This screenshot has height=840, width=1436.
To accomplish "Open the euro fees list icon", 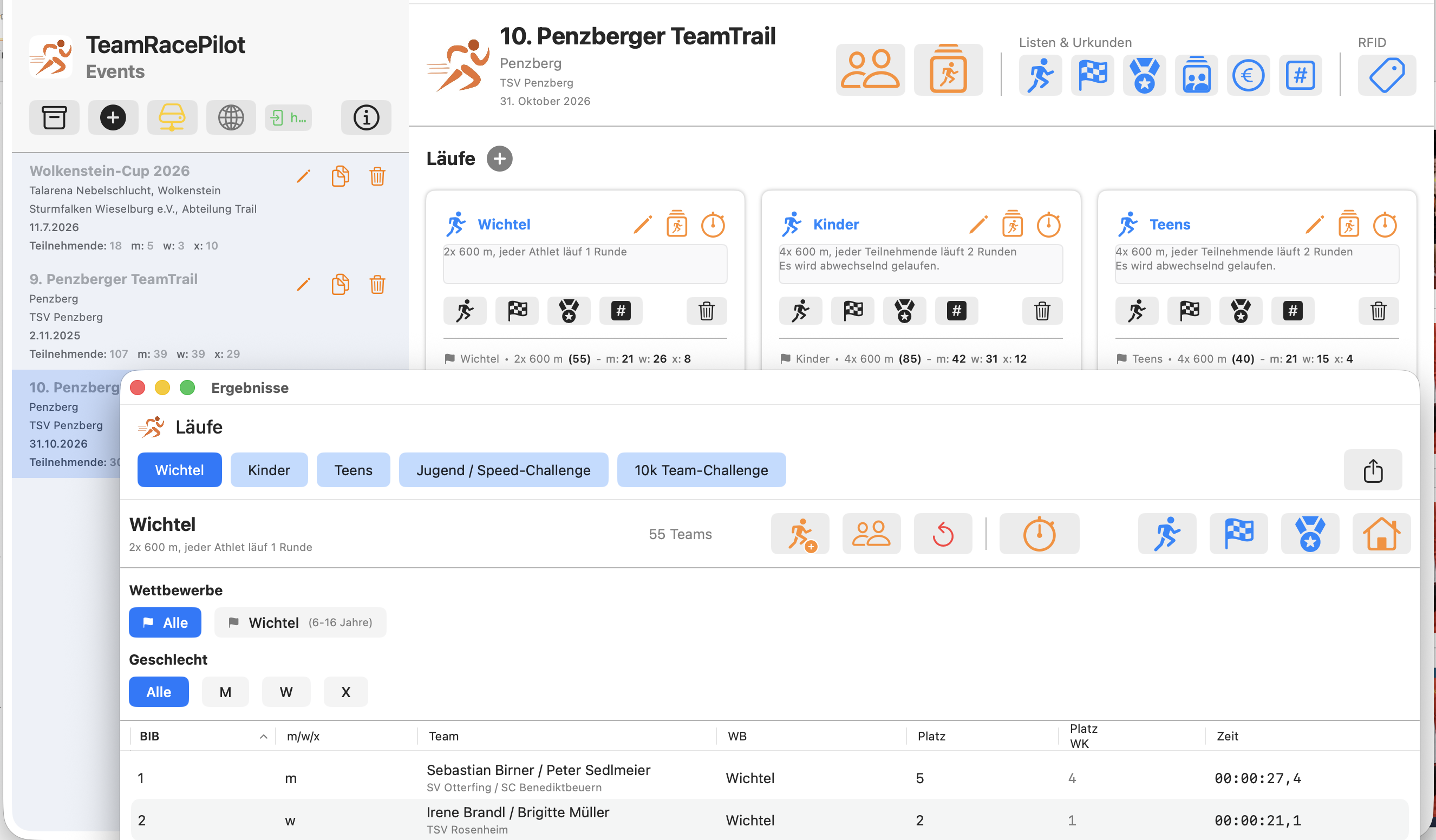I will (x=1248, y=75).
